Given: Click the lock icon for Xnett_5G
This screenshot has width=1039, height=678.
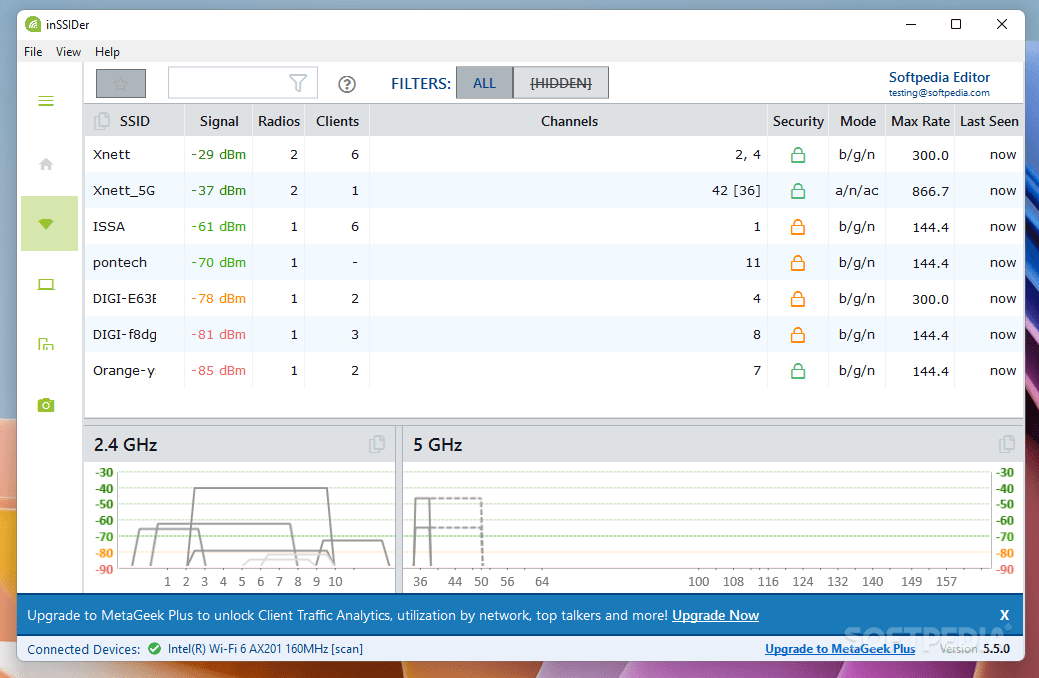Looking at the screenshot, I should click(798, 191).
